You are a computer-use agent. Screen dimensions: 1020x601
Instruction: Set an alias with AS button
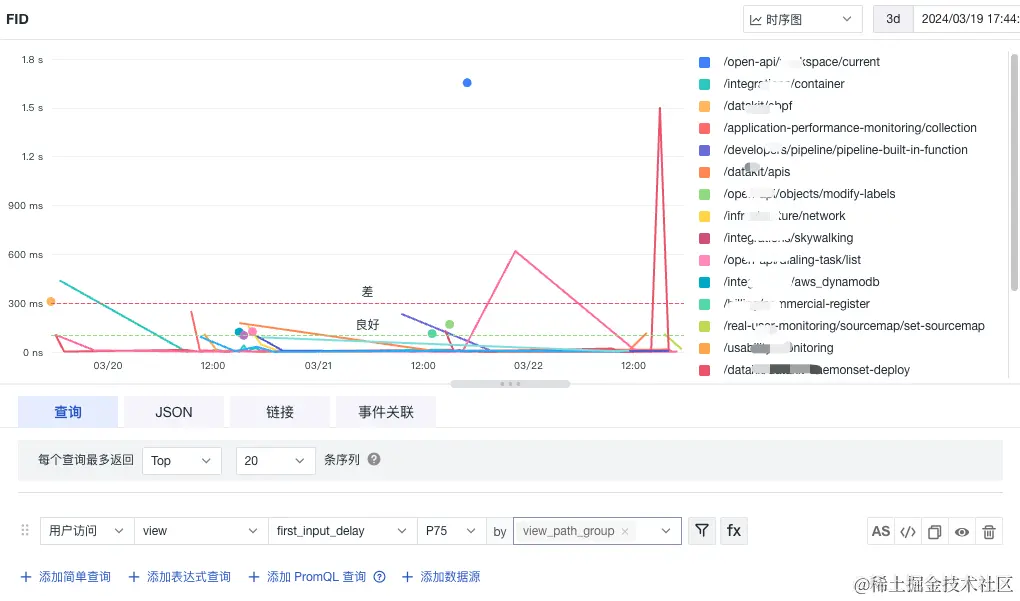(x=881, y=531)
